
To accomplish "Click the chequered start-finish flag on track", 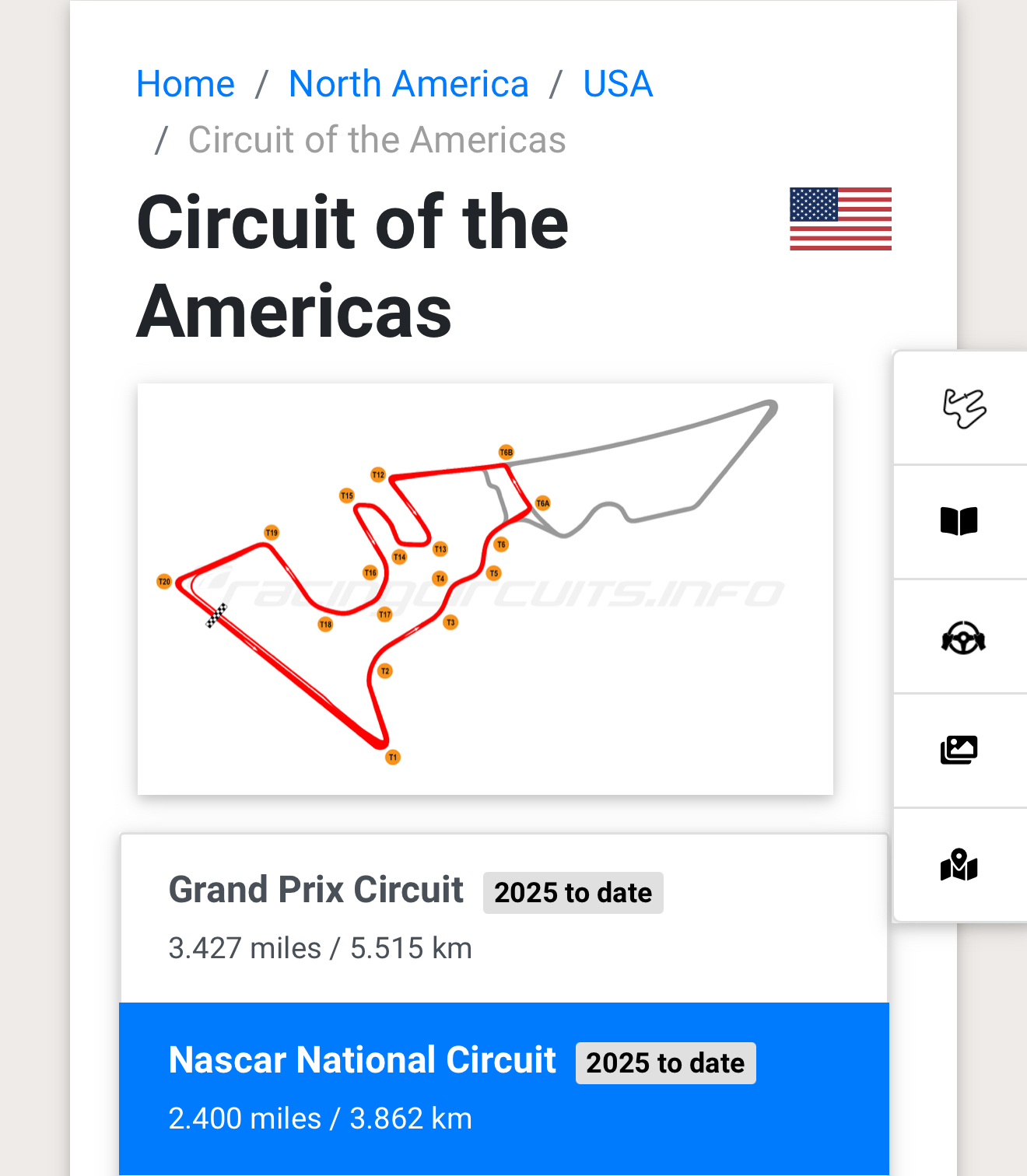I will tap(216, 615).
